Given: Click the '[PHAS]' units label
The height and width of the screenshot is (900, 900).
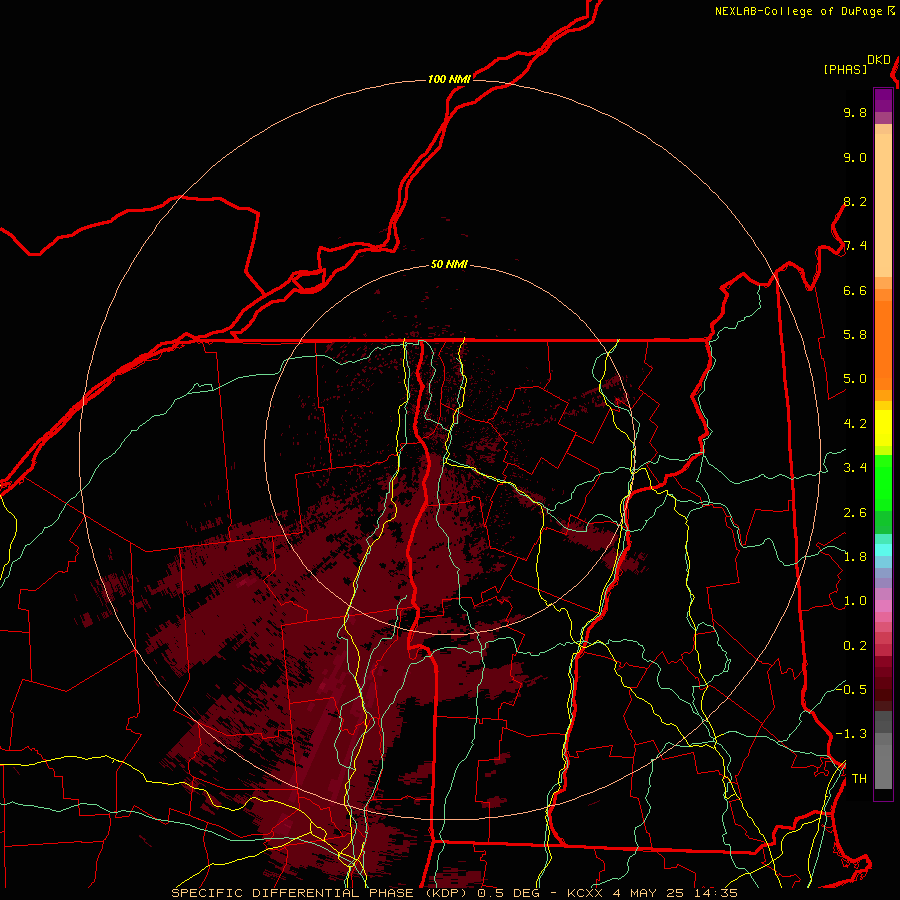Looking at the screenshot, I should pyautogui.click(x=845, y=69).
